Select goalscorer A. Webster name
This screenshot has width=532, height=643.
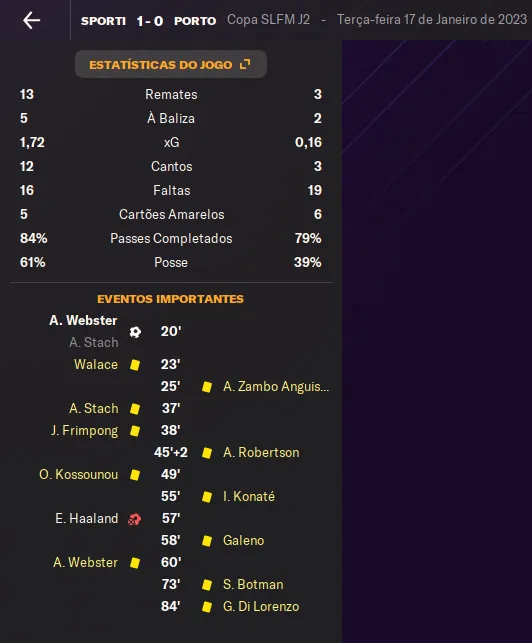coord(83,320)
